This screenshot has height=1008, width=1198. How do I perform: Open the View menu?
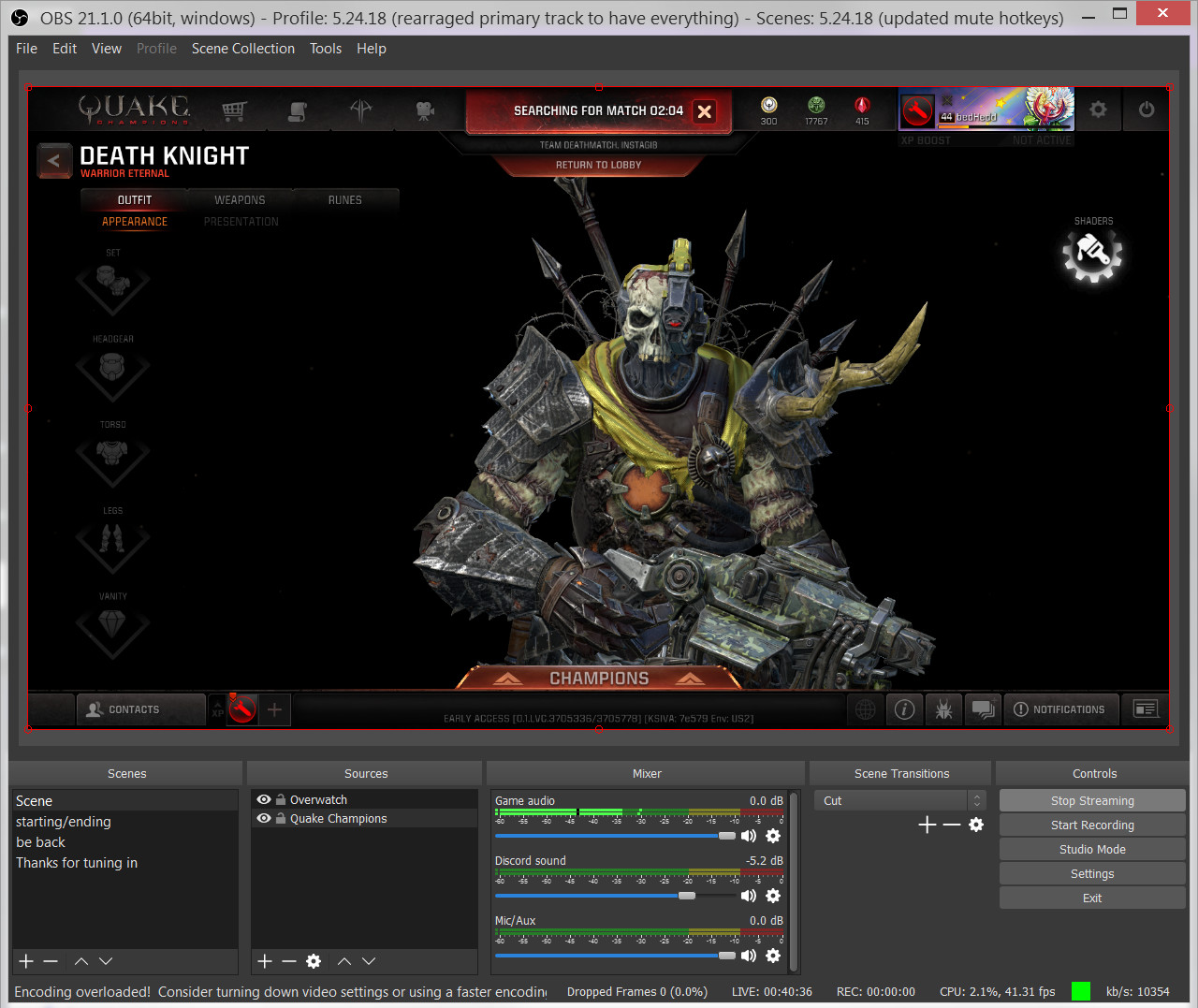(107, 49)
